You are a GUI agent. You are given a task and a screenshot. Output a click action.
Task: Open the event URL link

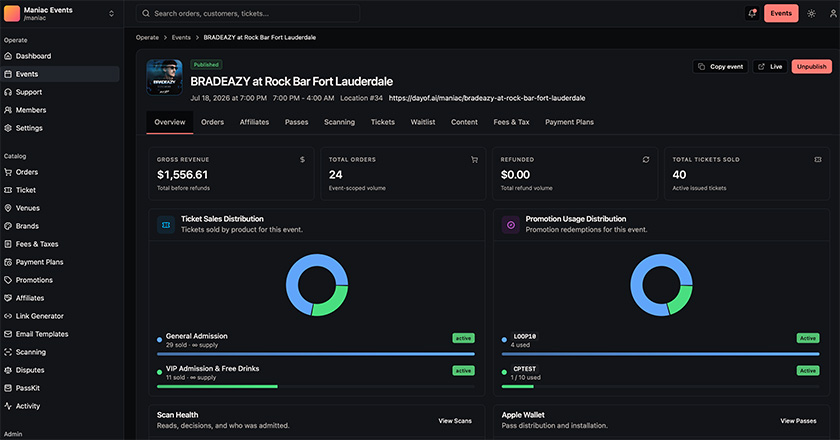tap(486, 98)
